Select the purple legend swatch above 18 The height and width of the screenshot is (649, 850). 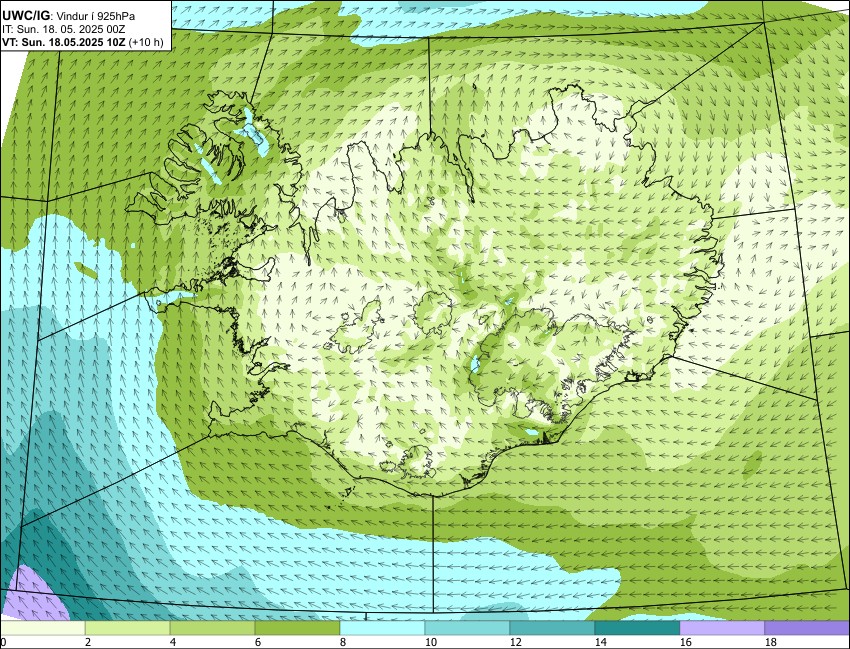(807, 628)
